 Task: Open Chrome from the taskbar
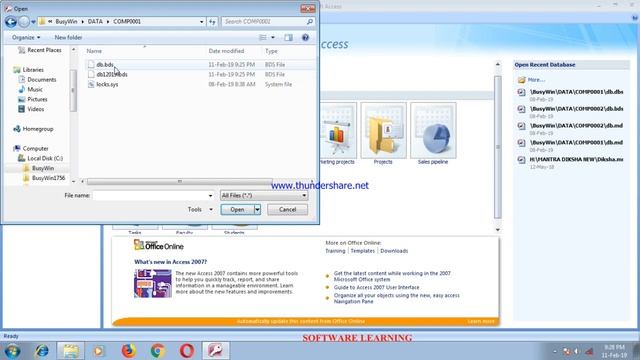(x=158, y=351)
